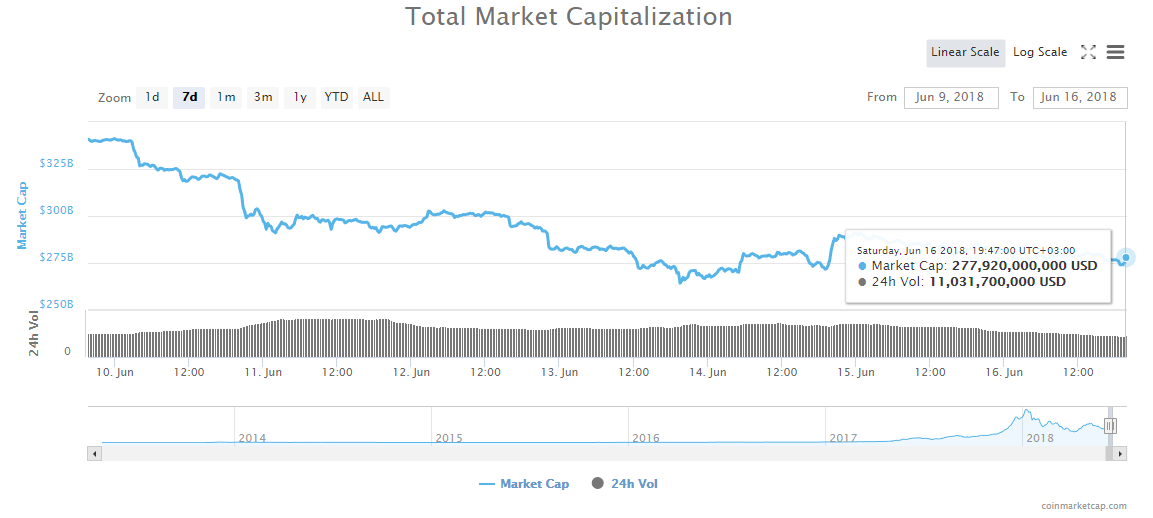Toggle the 24h Vol legend series

(625, 484)
